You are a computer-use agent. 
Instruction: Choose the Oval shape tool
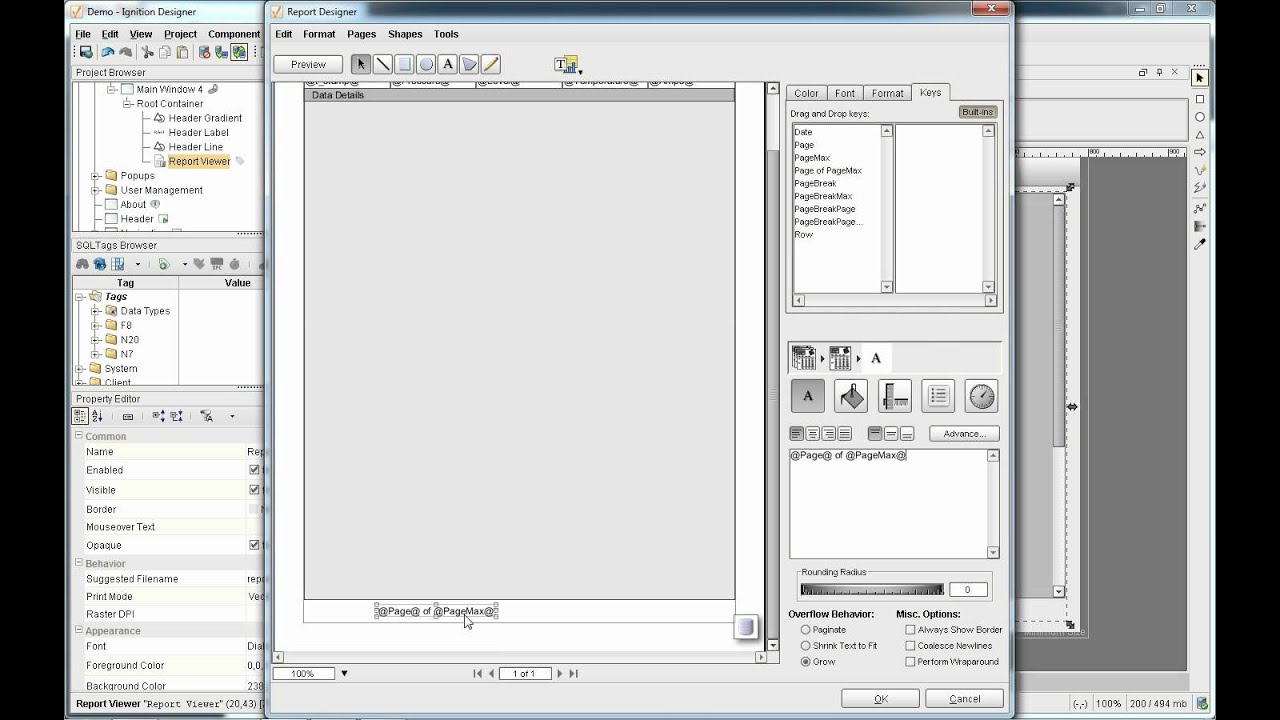tap(426, 64)
